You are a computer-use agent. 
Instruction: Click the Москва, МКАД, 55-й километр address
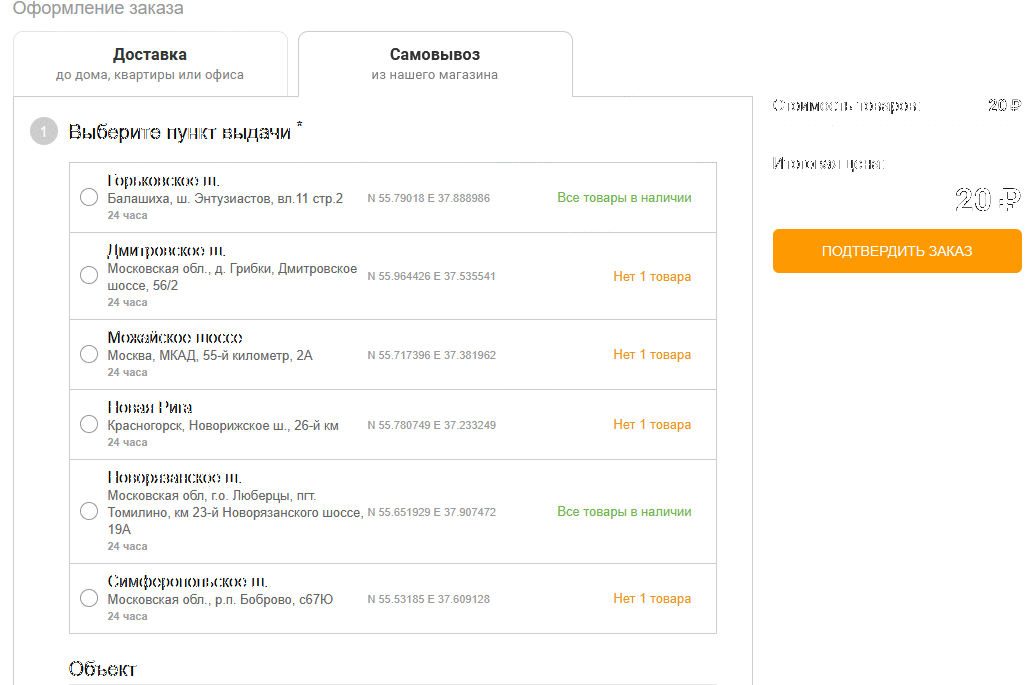click(x=210, y=356)
